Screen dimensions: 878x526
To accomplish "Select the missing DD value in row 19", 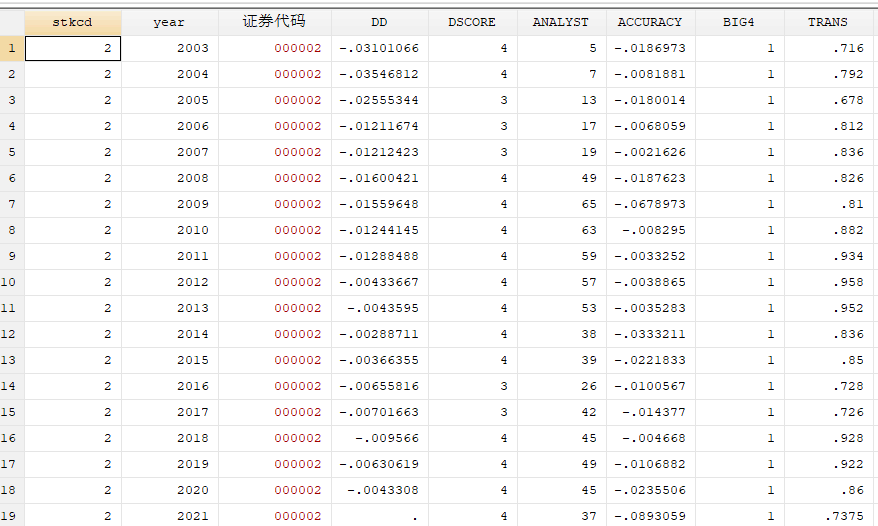I will click(379, 516).
